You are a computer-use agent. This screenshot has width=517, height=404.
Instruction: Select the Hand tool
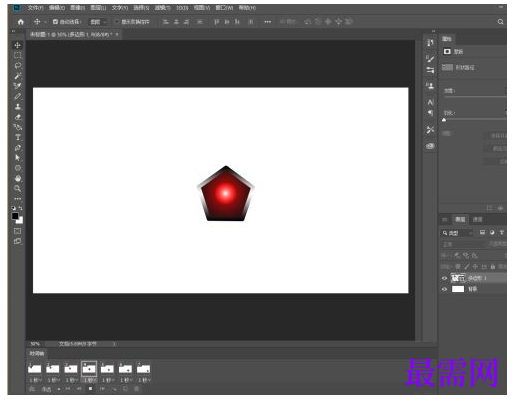(18, 178)
